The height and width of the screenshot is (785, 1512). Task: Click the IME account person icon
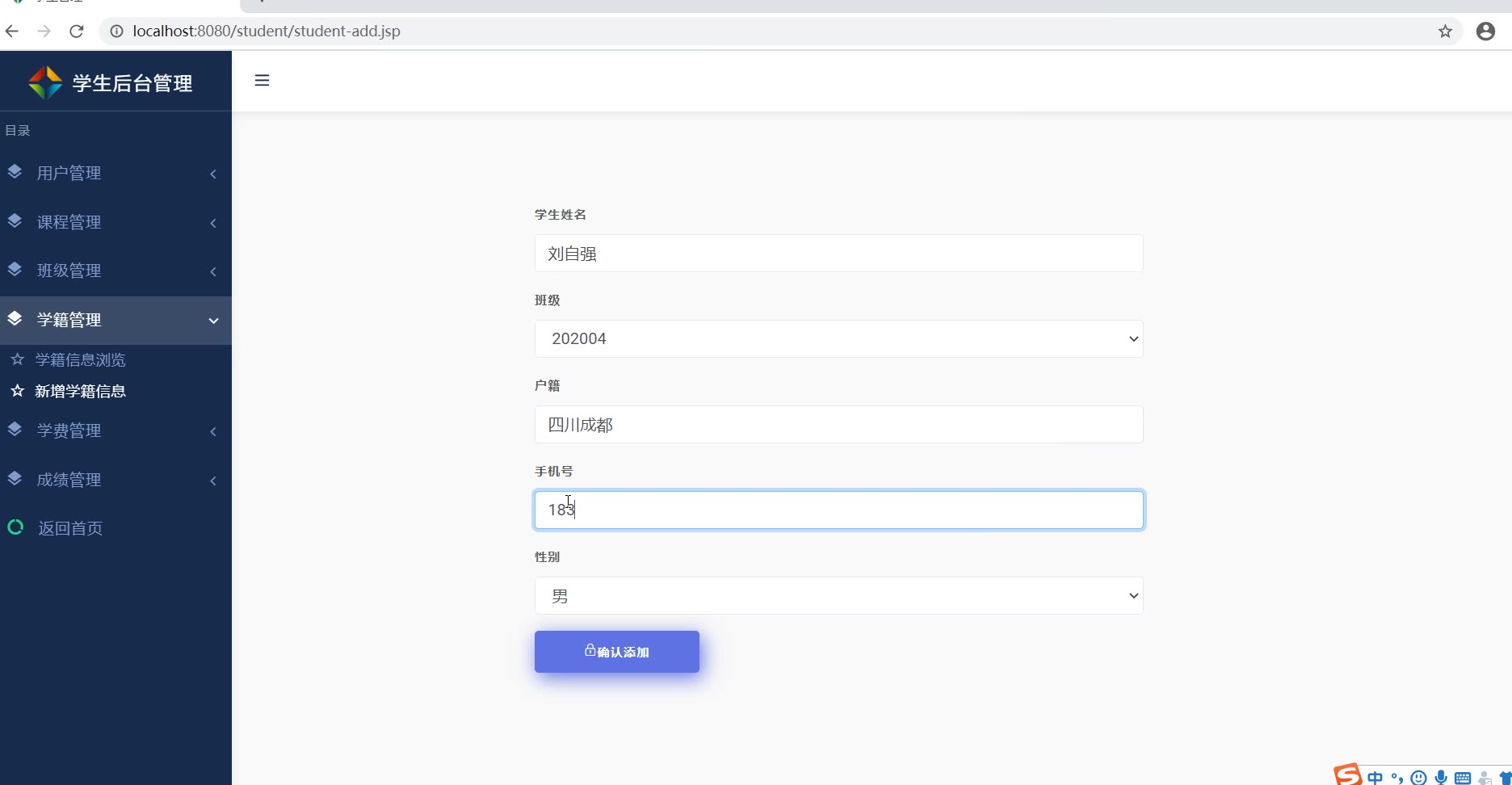1485,779
